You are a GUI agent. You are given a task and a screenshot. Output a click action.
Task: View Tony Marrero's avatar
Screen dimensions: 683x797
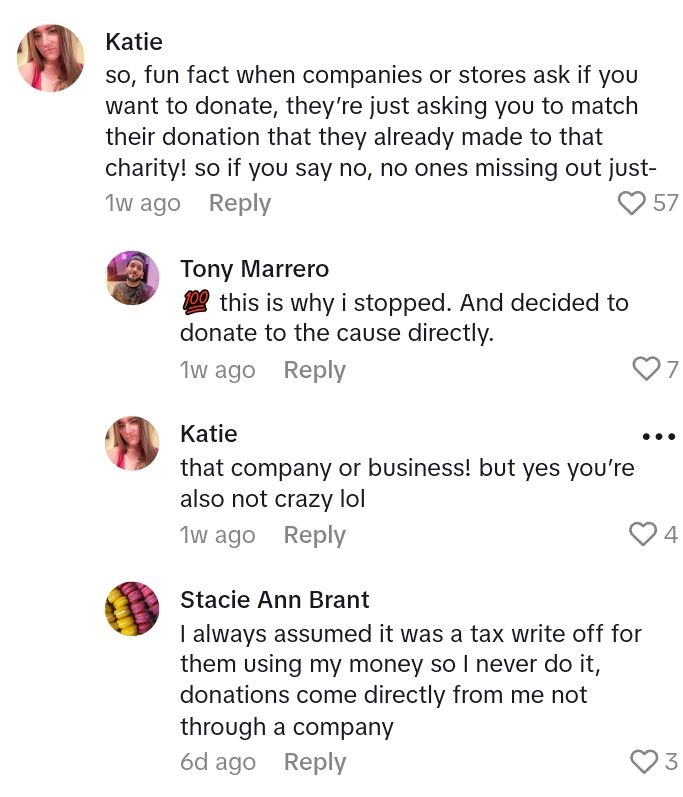pyautogui.click(x=132, y=277)
